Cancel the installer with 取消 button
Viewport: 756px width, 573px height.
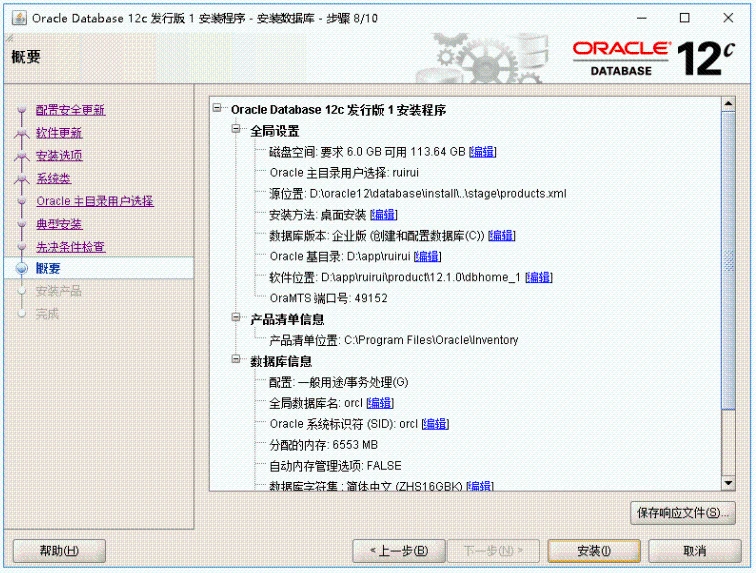[x=695, y=551]
